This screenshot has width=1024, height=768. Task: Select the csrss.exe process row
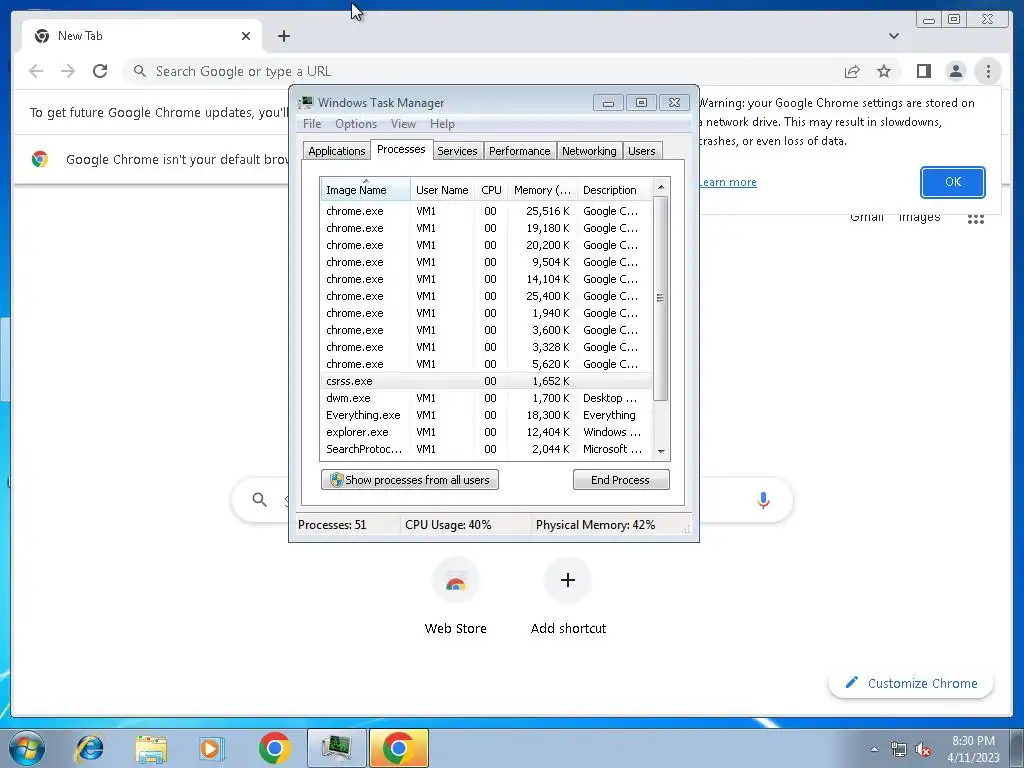[x=486, y=381]
